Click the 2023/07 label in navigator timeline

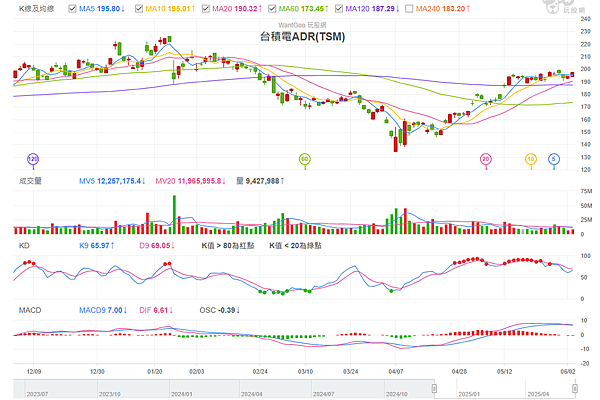coord(37,394)
